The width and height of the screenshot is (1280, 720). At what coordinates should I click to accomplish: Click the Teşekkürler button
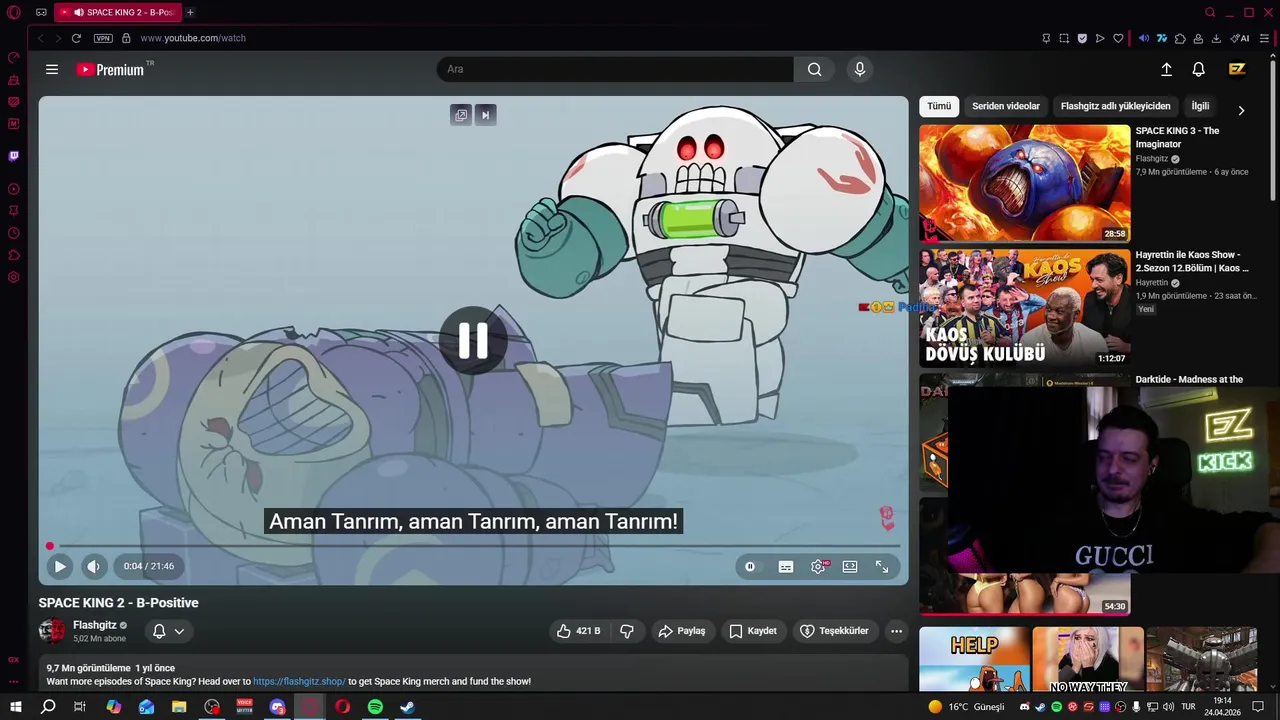835,631
